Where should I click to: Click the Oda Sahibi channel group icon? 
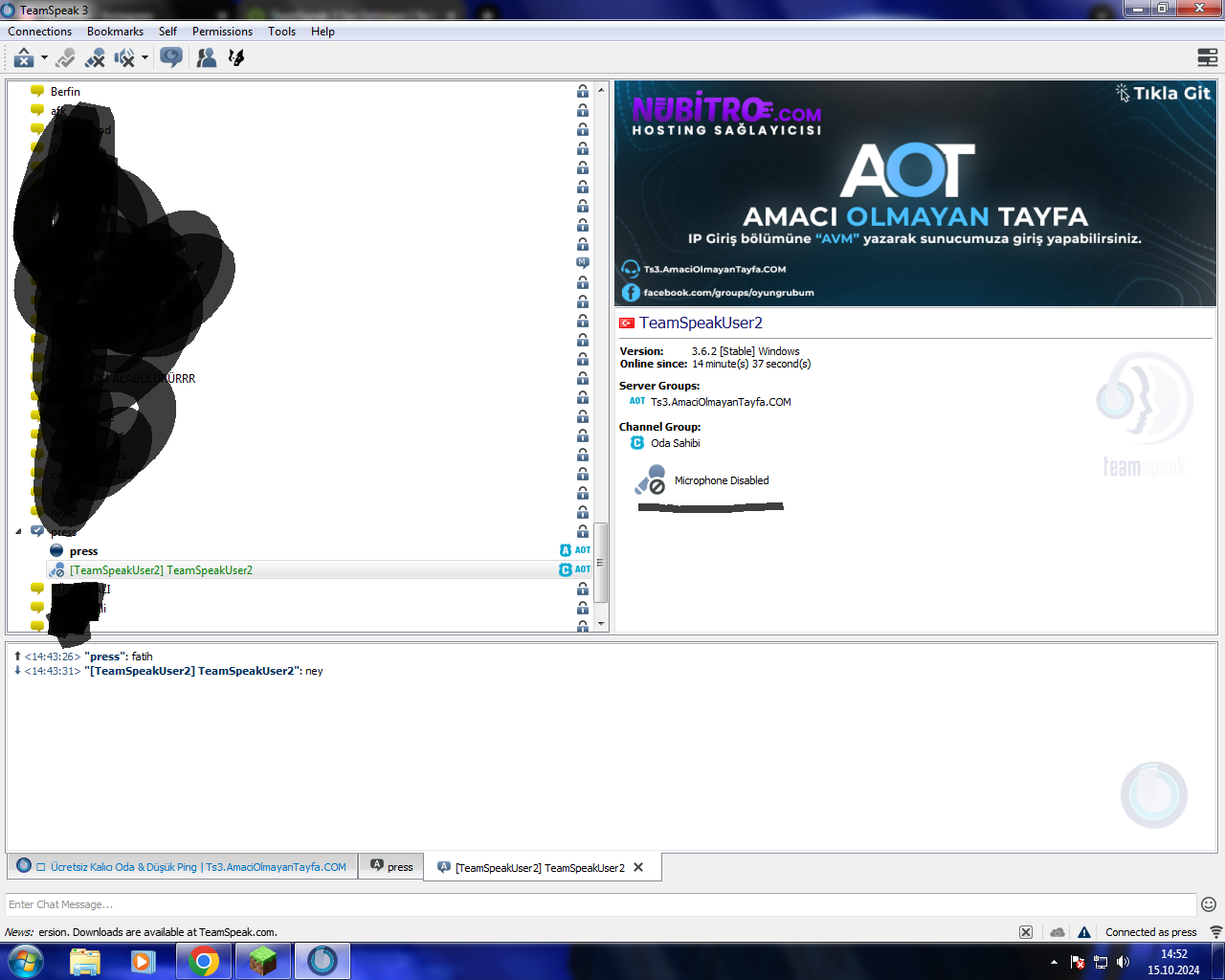point(637,443)
